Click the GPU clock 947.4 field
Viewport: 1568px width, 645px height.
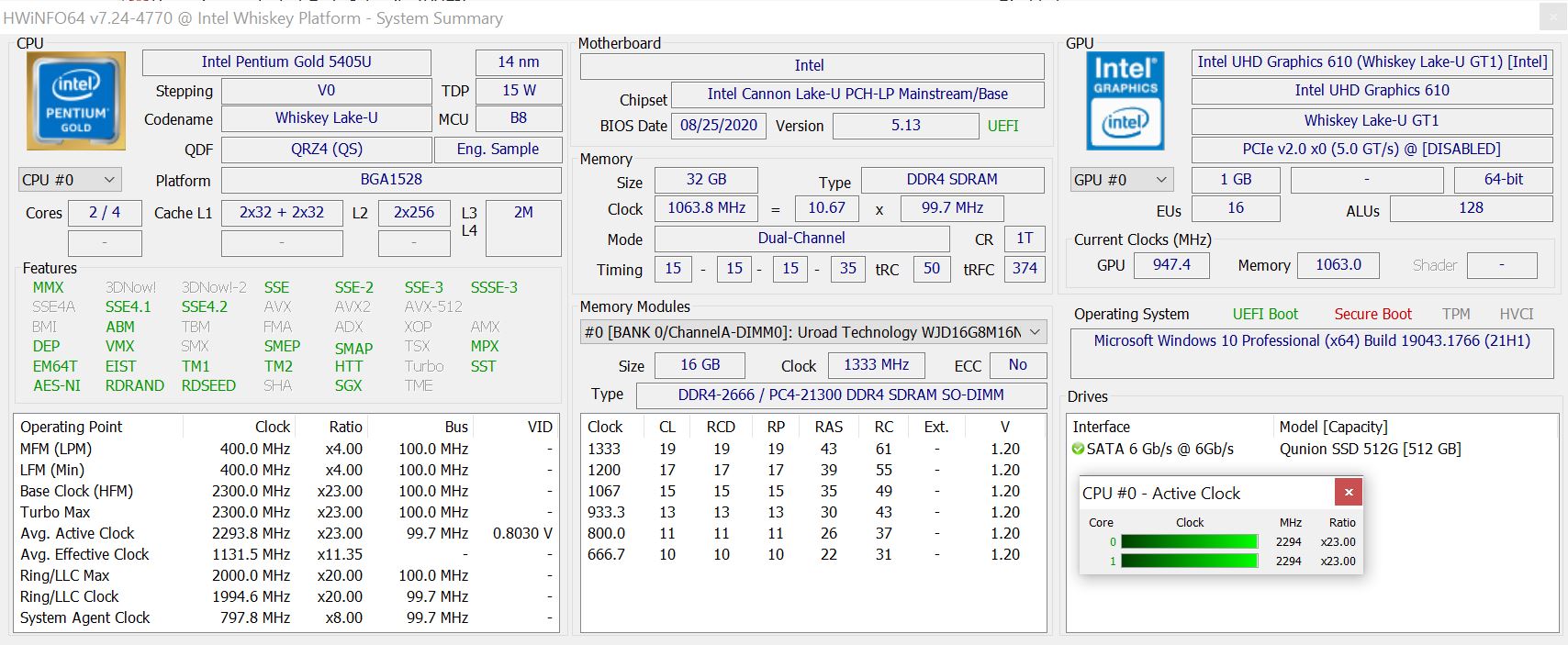pyautogui.click(x=1171, y=264)
